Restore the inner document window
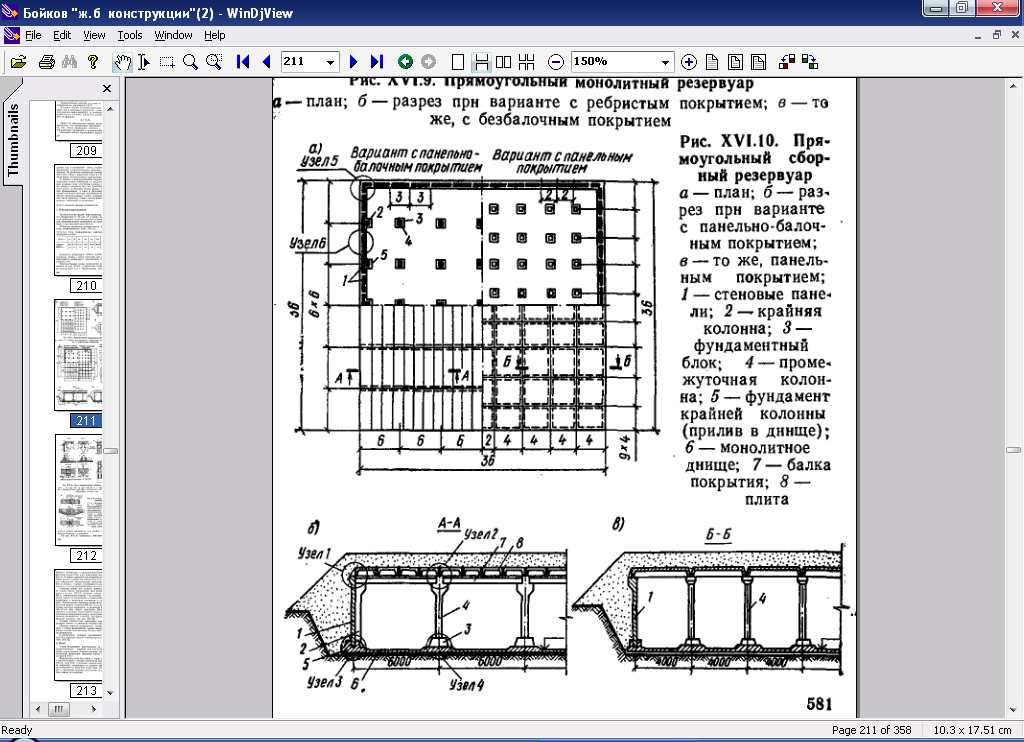The image size is (1024, 742). click(x=997, y=35)
